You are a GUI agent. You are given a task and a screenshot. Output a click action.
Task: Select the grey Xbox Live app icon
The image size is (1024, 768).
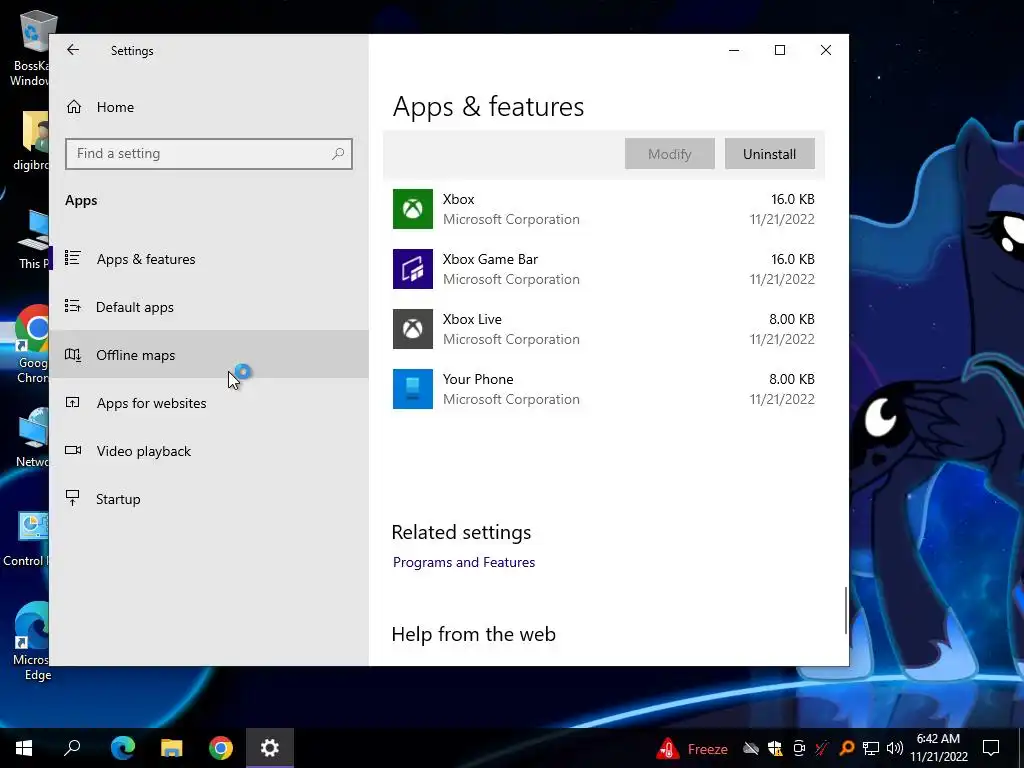coord(413,329)
